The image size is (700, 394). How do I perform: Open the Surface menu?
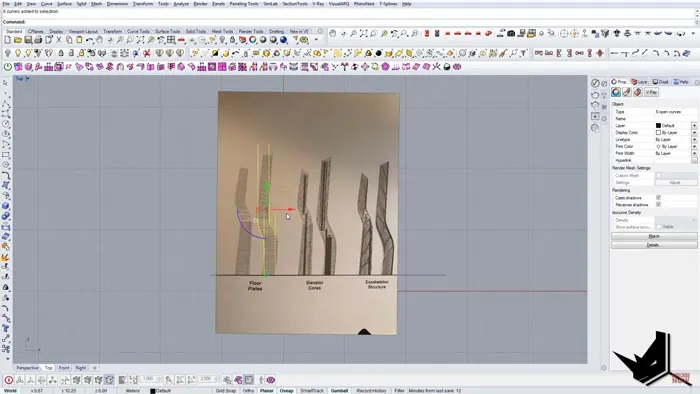click(x=64, y=4)
